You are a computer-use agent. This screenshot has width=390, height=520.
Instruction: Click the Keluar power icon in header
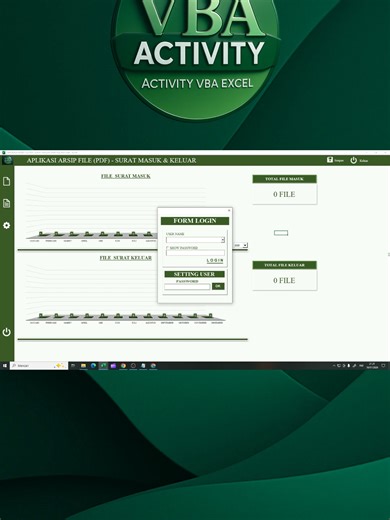tap(354, 160)
